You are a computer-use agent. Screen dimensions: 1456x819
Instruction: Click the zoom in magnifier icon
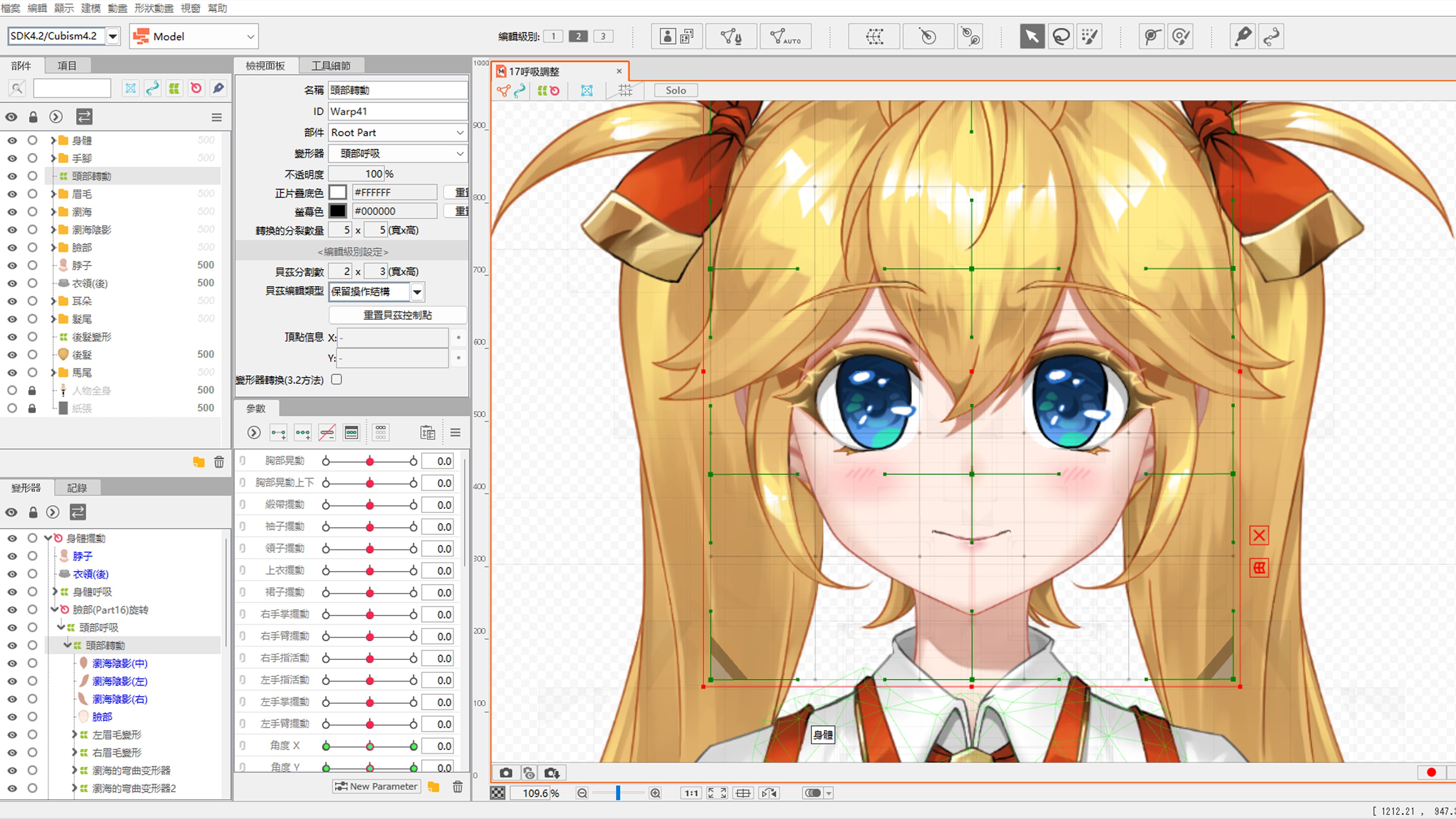click(655, 793)
